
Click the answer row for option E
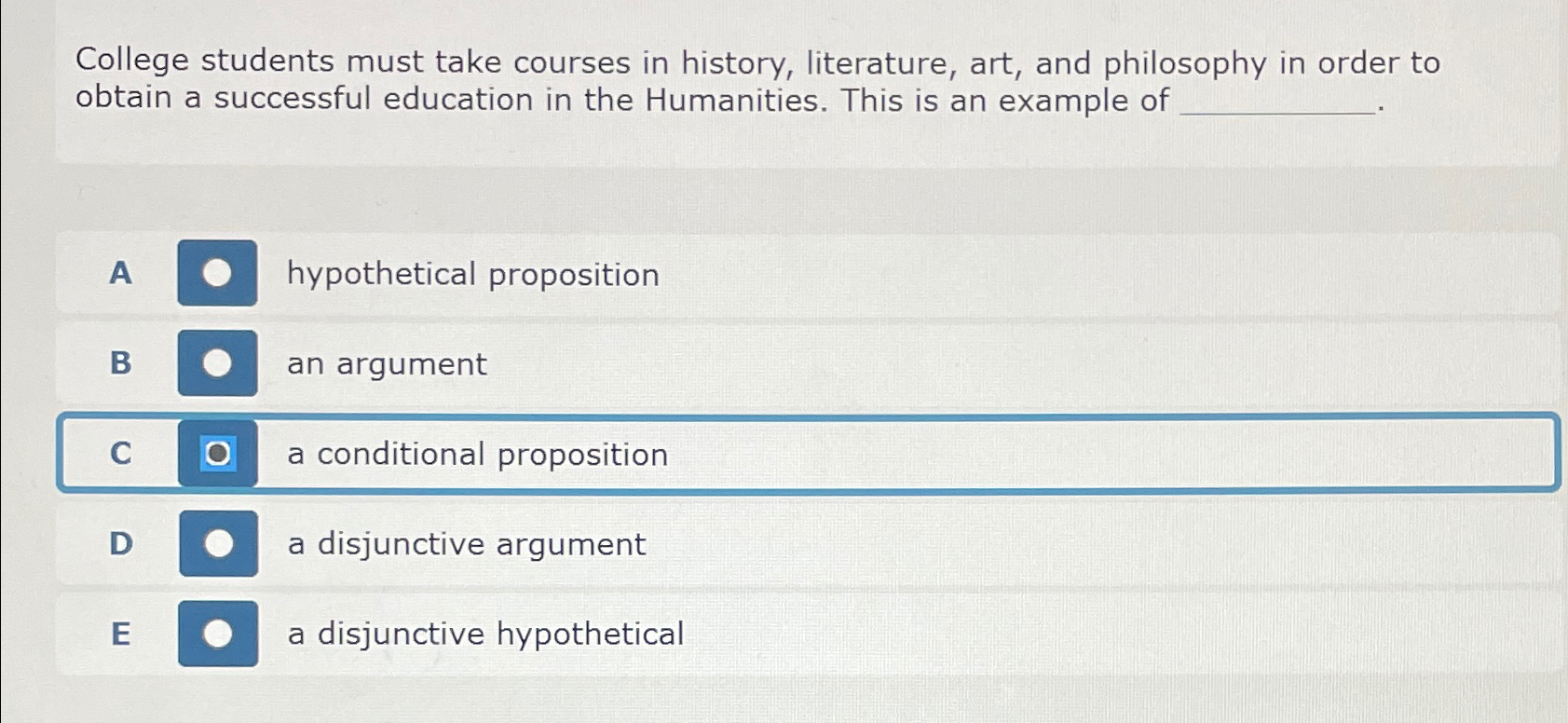coord(811,634)
